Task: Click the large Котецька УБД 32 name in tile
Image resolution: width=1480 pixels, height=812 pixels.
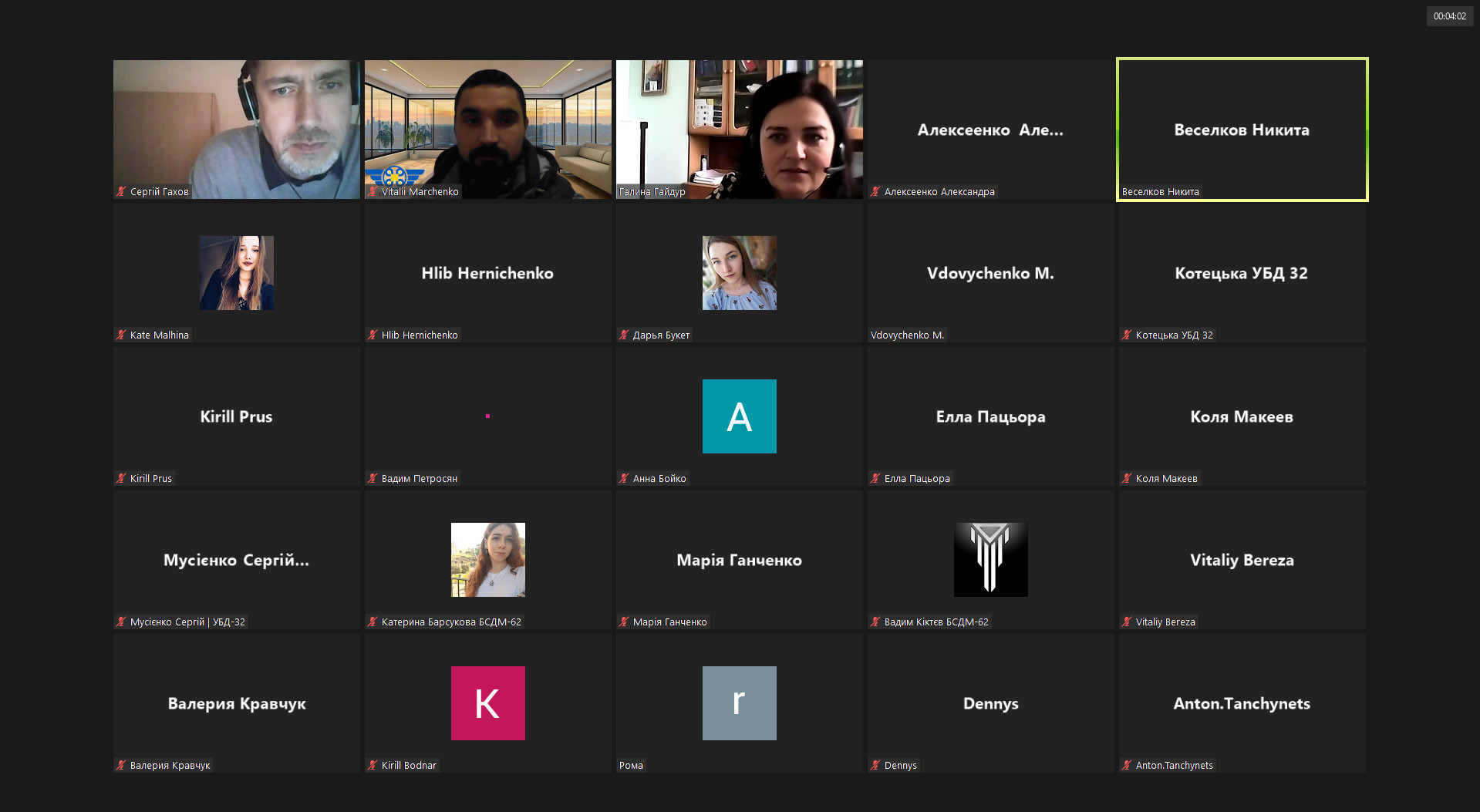Action: point(1242,274)
